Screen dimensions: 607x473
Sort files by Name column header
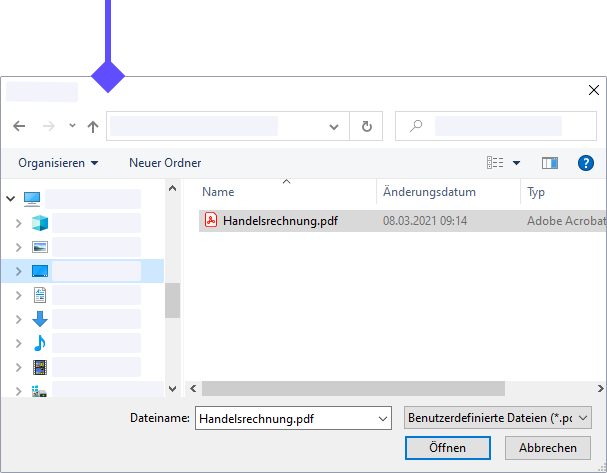[x=218, y=192]
